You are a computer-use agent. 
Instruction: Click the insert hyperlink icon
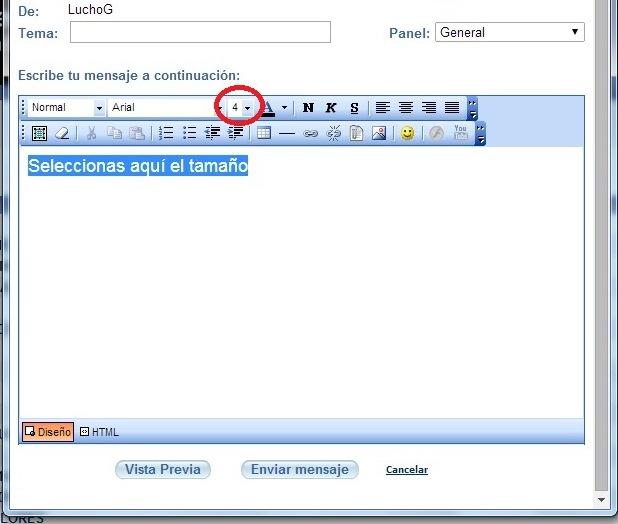click(x=310, y=133)
